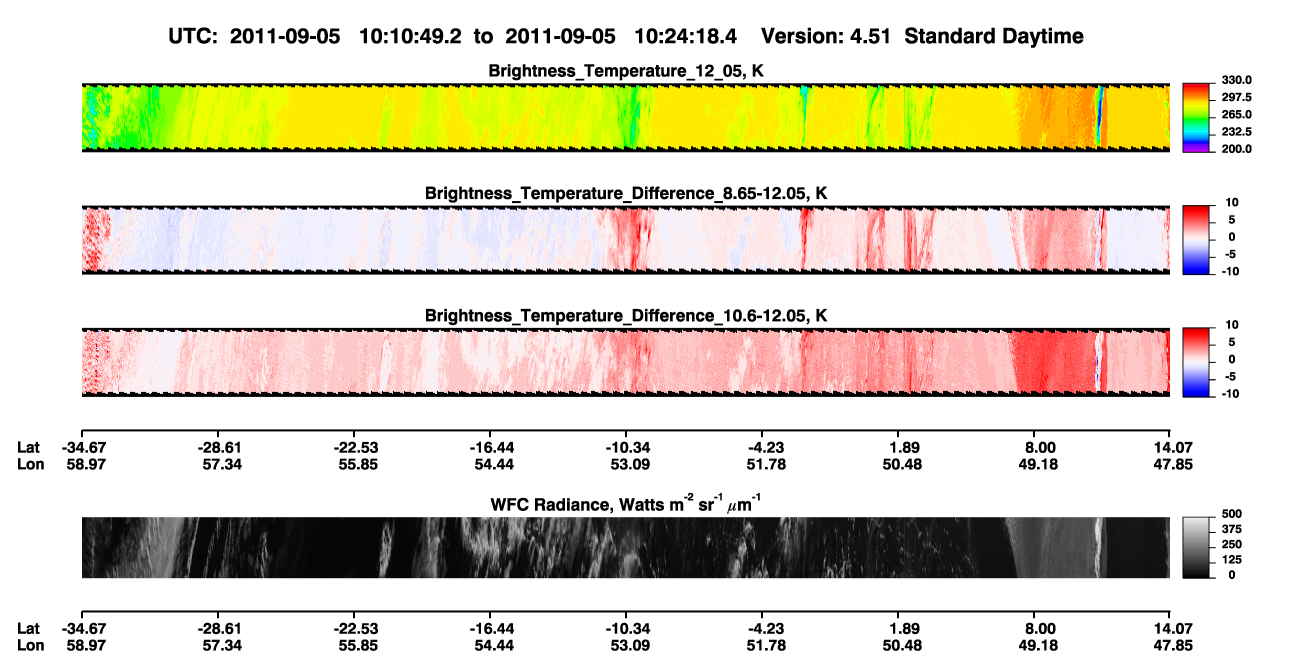Click longitude 51.78 on the bottom-most axis

pyautogui.click(x=764, y=646)
